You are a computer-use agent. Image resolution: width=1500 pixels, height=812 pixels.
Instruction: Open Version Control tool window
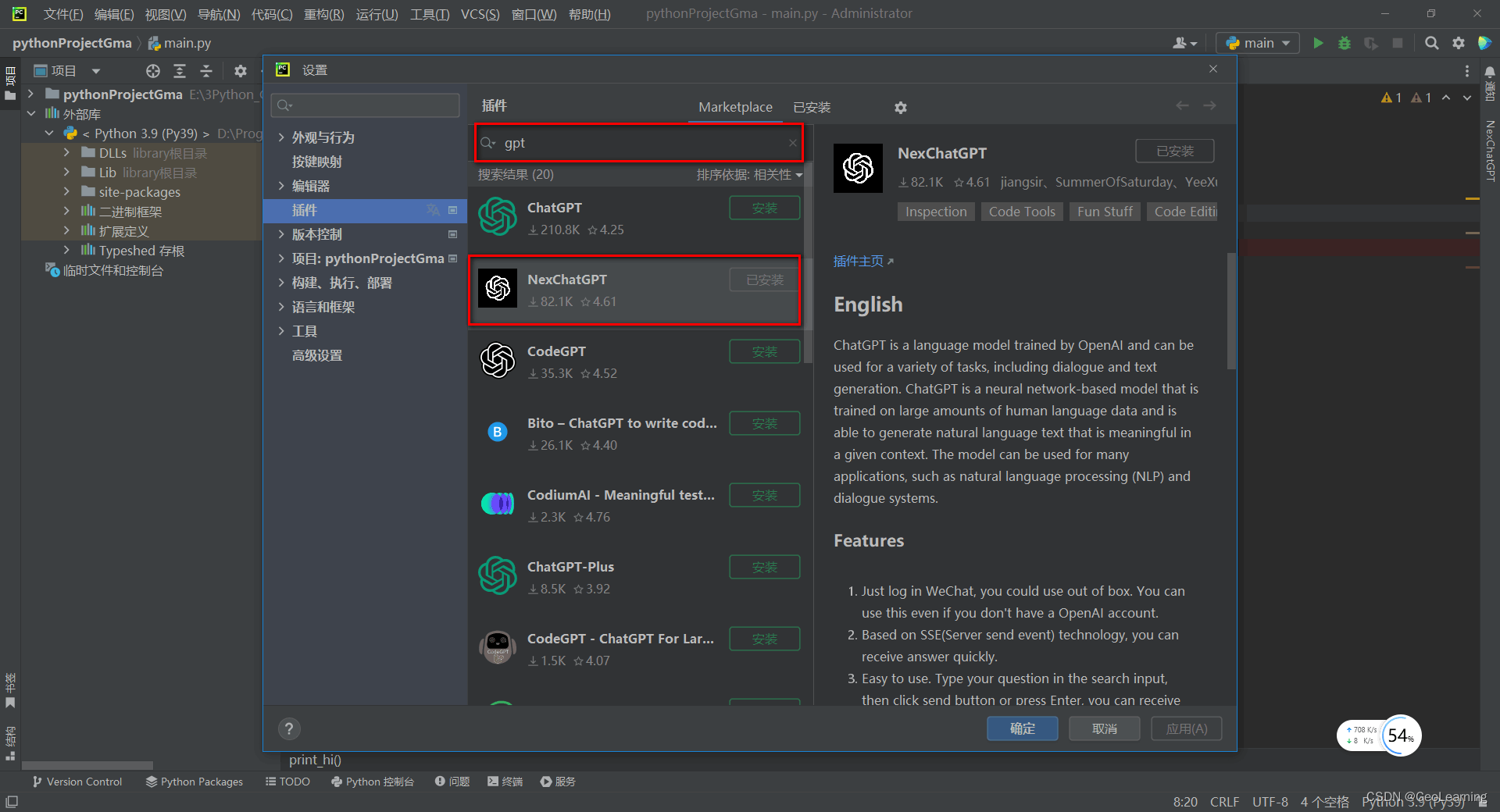click(77, 782)
